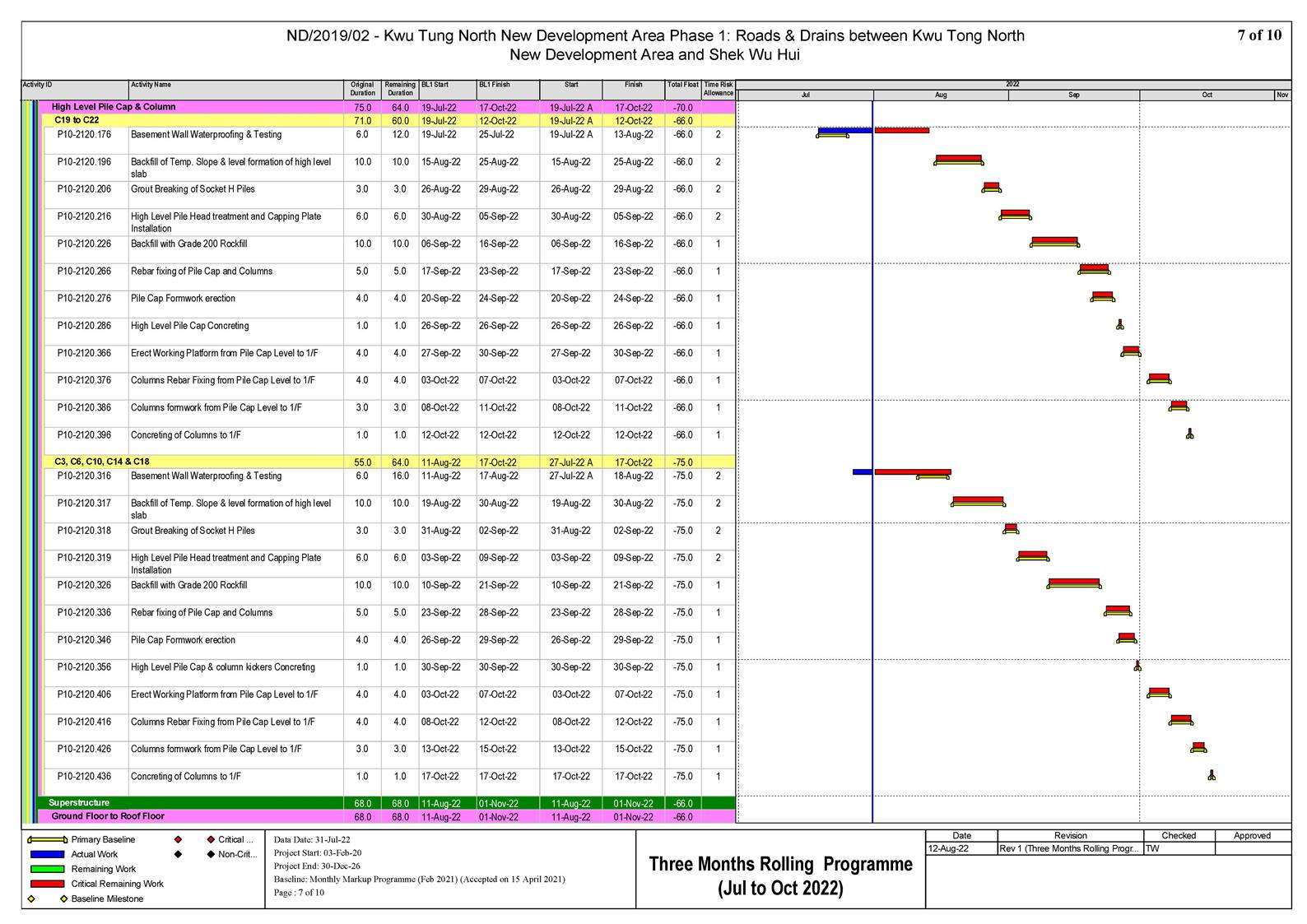Click the Gantt bar for P10-2120.416 columns rebar

coord(1181,719)
